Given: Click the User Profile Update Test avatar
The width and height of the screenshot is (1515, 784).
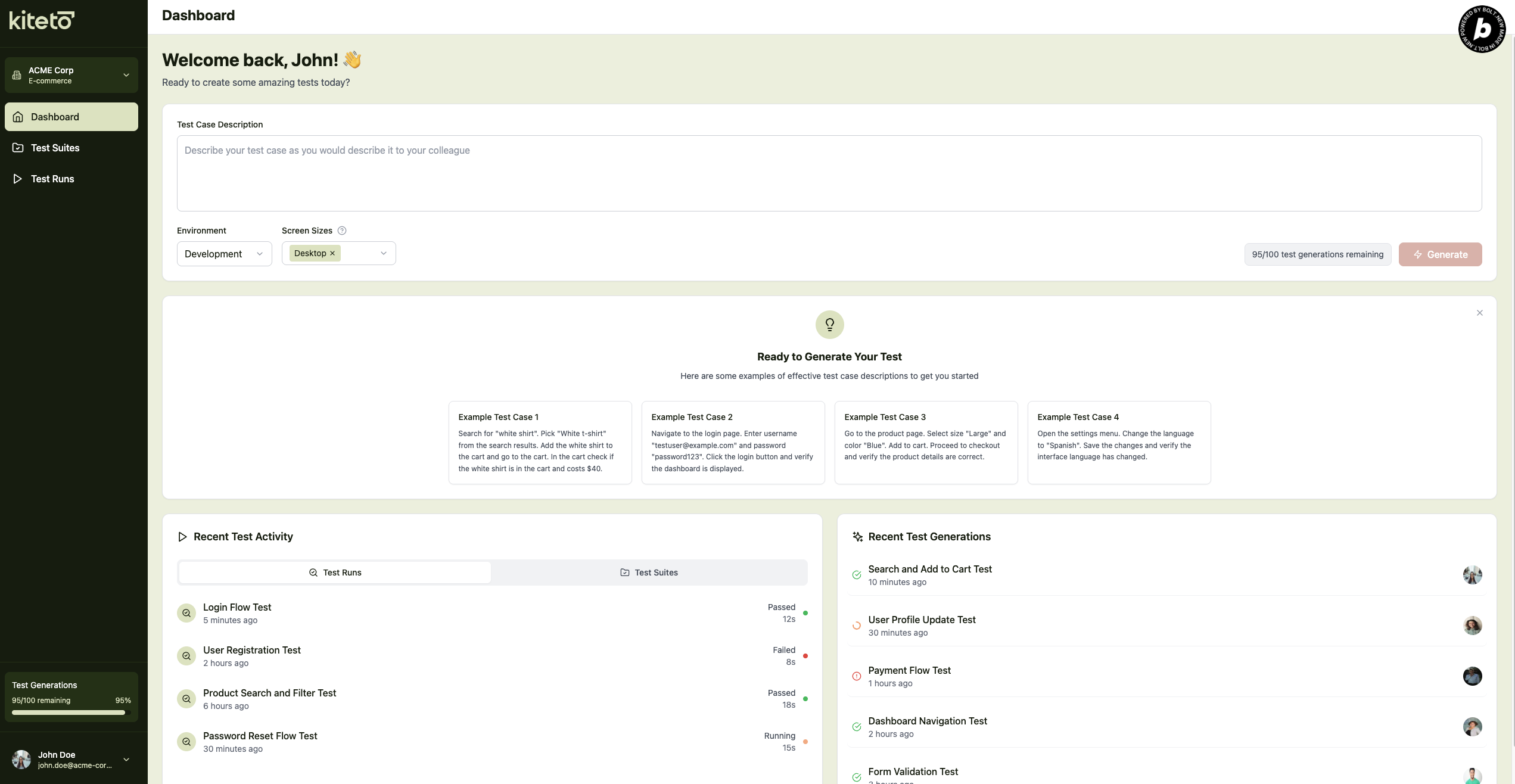Looking at the screenshot, I should [x=1472, y=626].
